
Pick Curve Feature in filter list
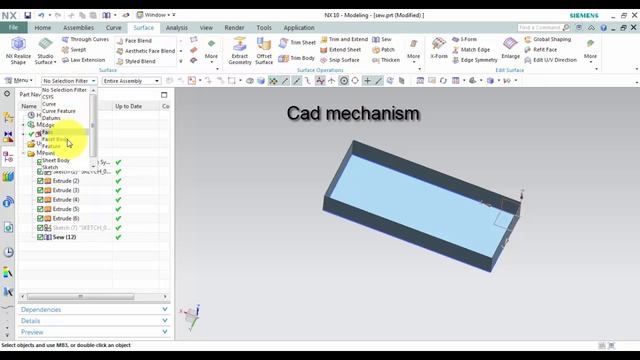pos(59,111)
